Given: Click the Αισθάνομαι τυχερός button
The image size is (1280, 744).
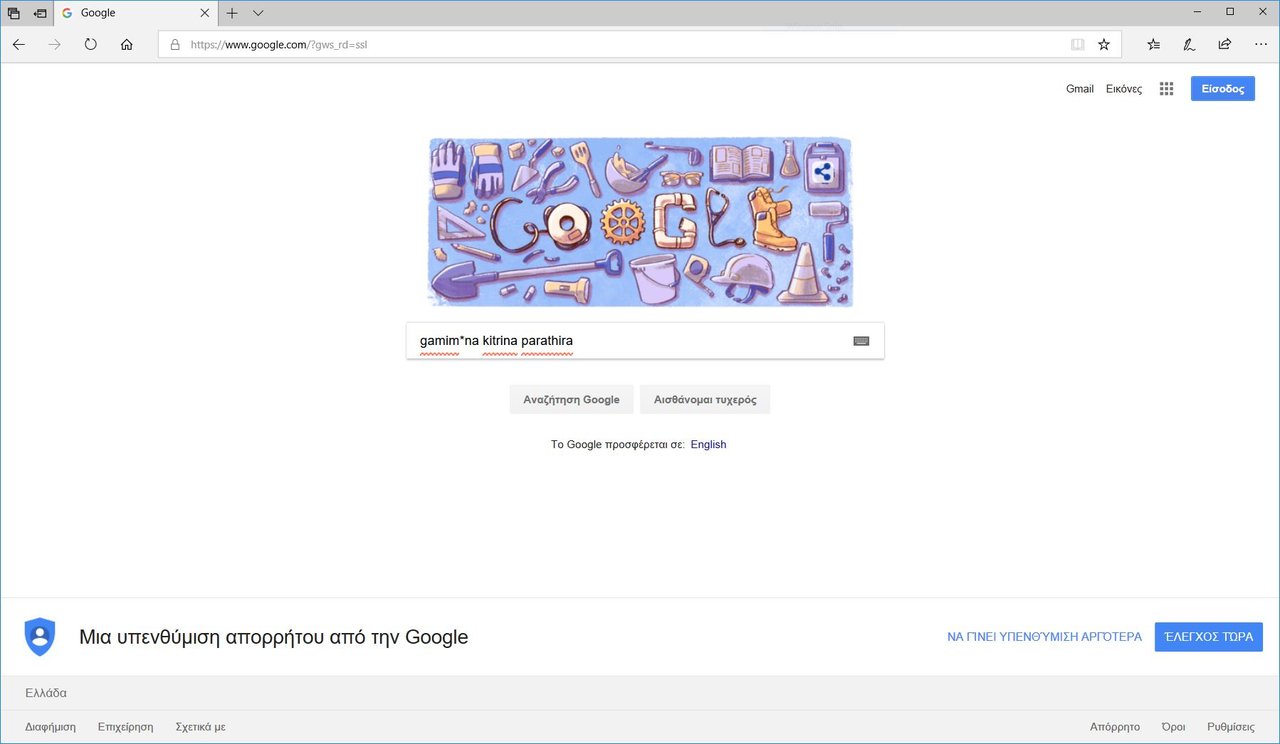Looking at the screenshot, I should 705,399.
